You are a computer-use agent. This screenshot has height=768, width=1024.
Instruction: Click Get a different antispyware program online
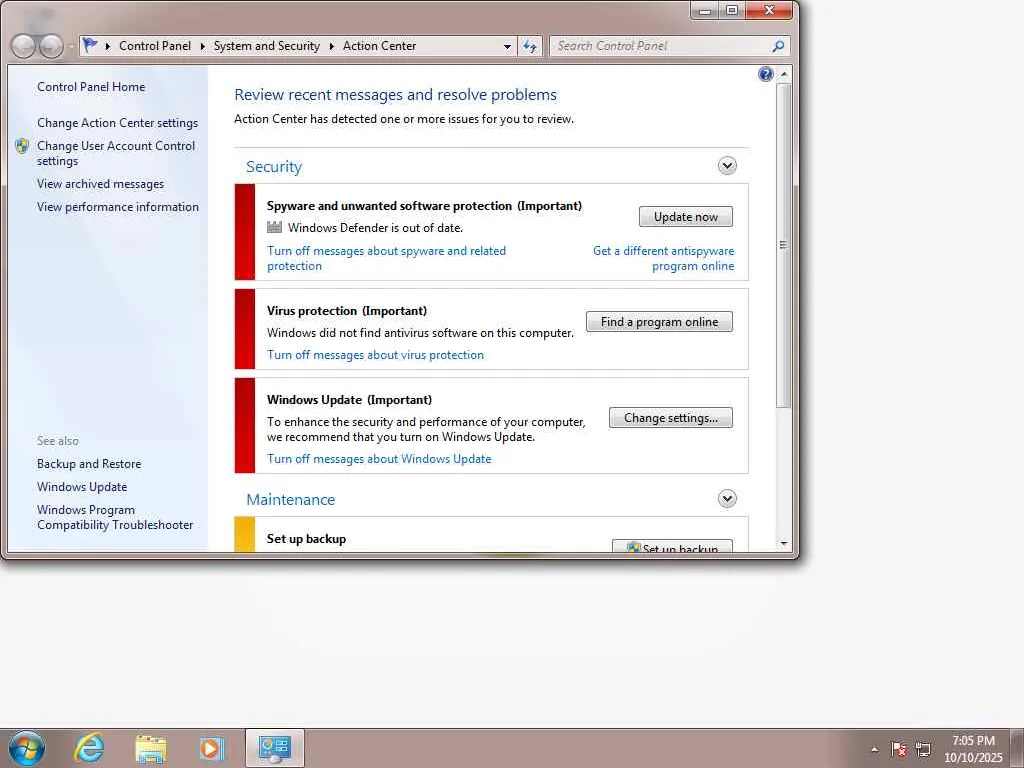pos(664,259)
